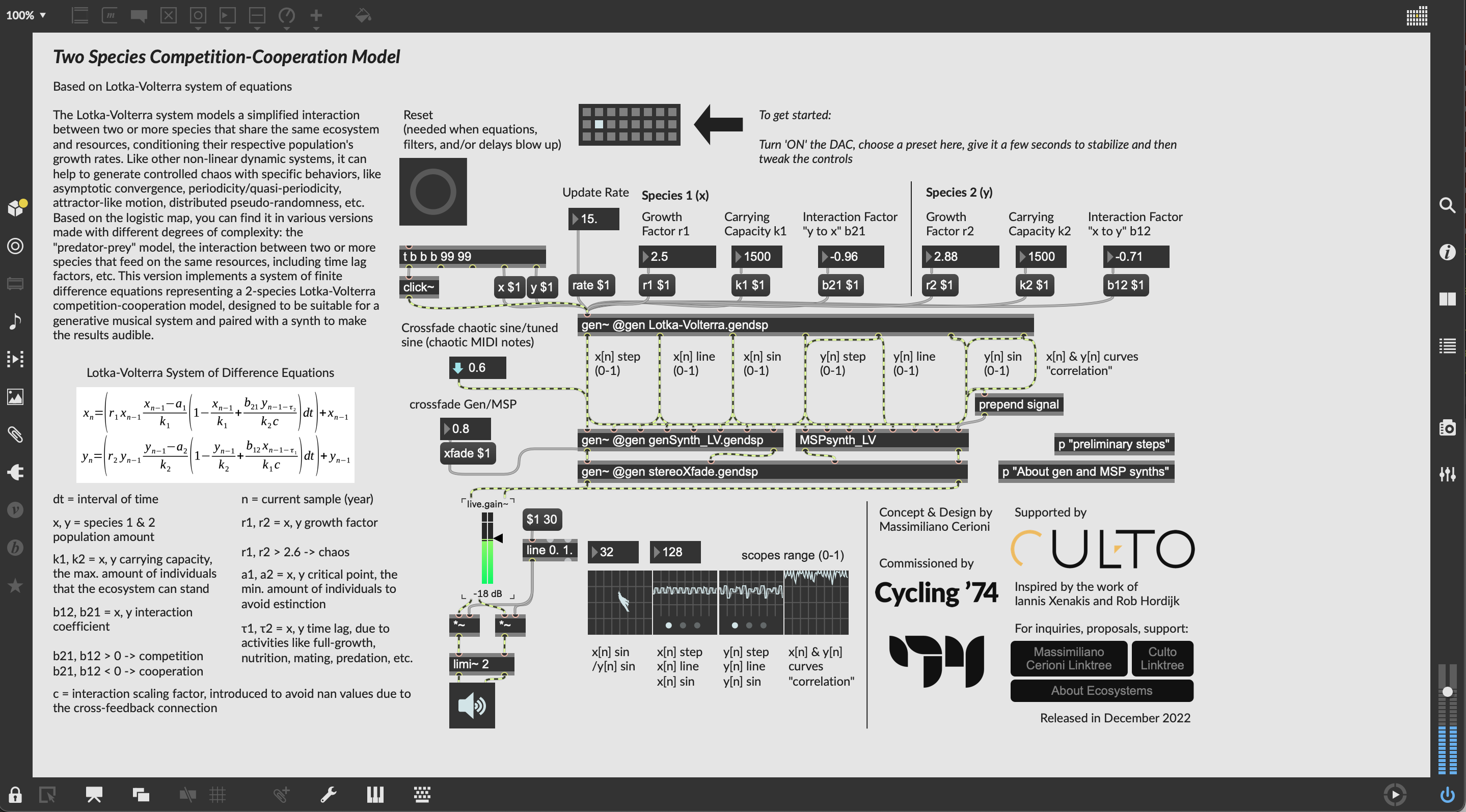Open the Vizzie 'v' icon in left sidebar
The height and width of the screenshot is (812, 1466).
[15, 510]
